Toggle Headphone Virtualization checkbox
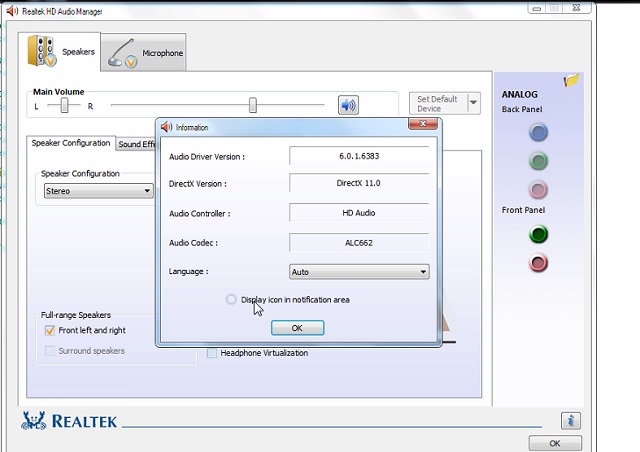 212,353
